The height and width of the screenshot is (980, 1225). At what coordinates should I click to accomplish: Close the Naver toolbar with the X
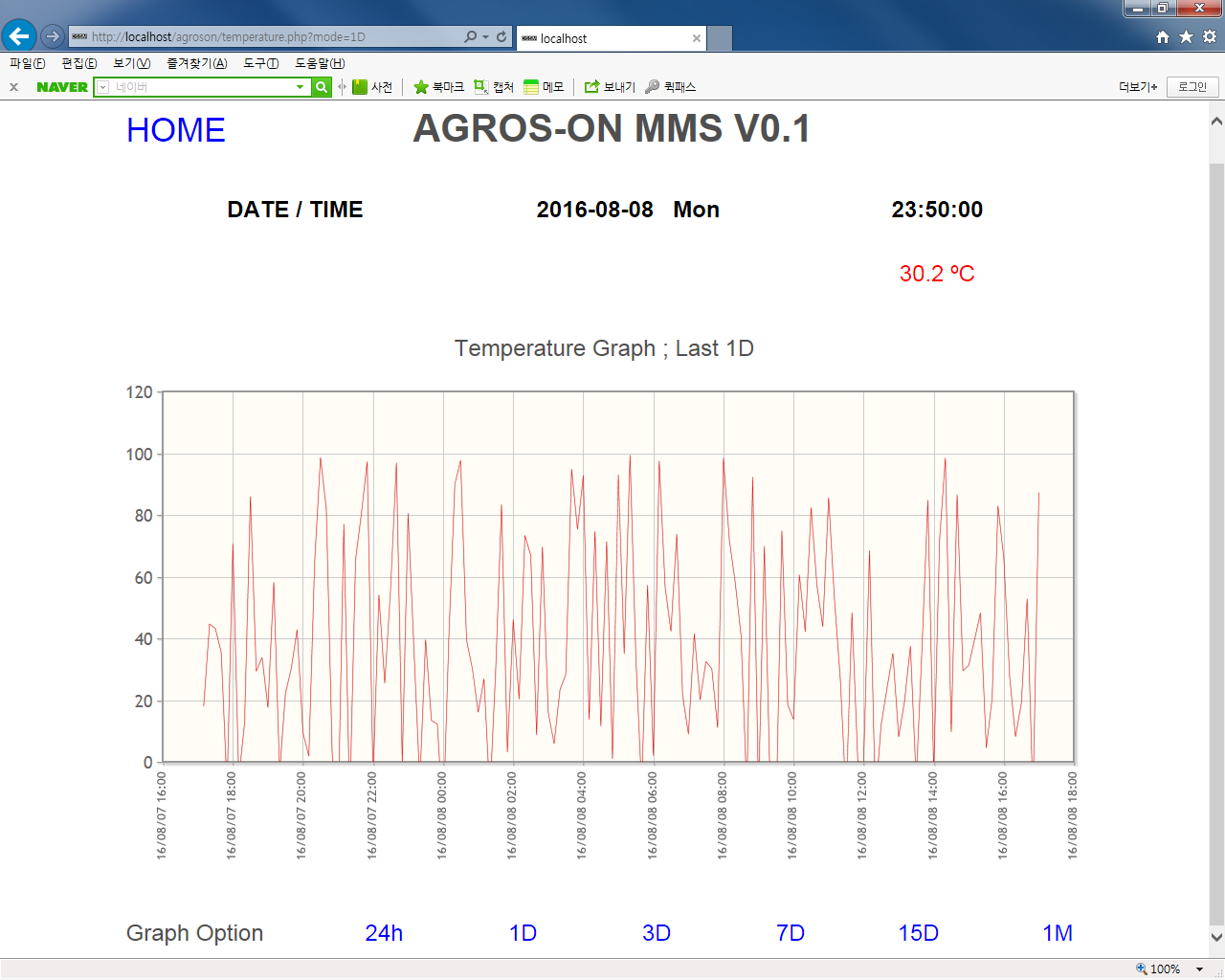coord(13,87)
